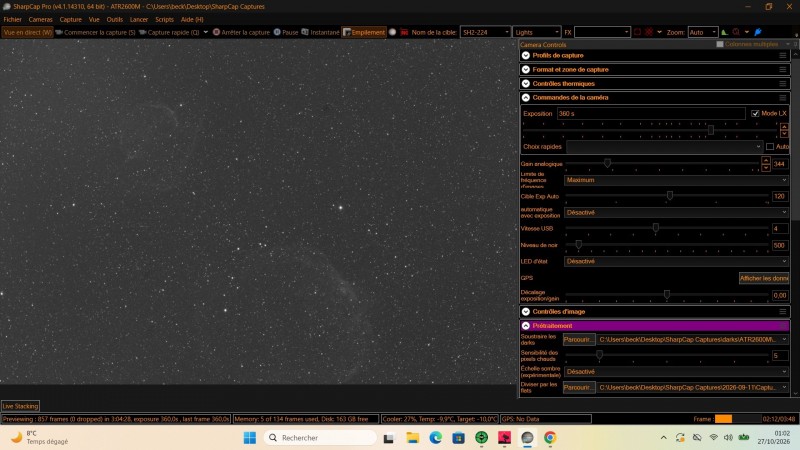The width and height of the screenshot is (800, 450).
Task: Open the Lights frame type dropdown
Action: 536,32
